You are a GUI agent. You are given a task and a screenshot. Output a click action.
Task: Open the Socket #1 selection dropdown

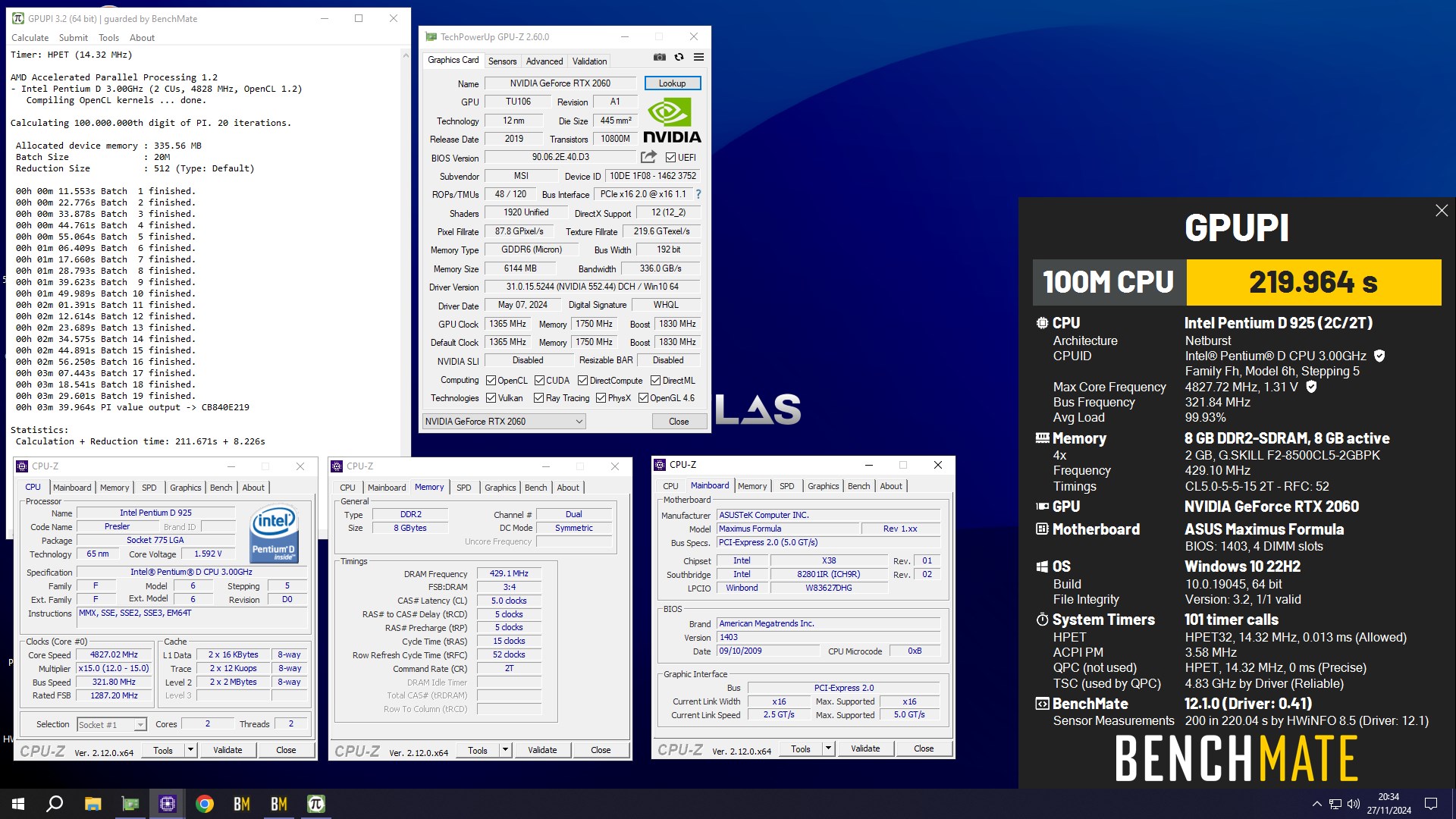click(x=111, y=725)
